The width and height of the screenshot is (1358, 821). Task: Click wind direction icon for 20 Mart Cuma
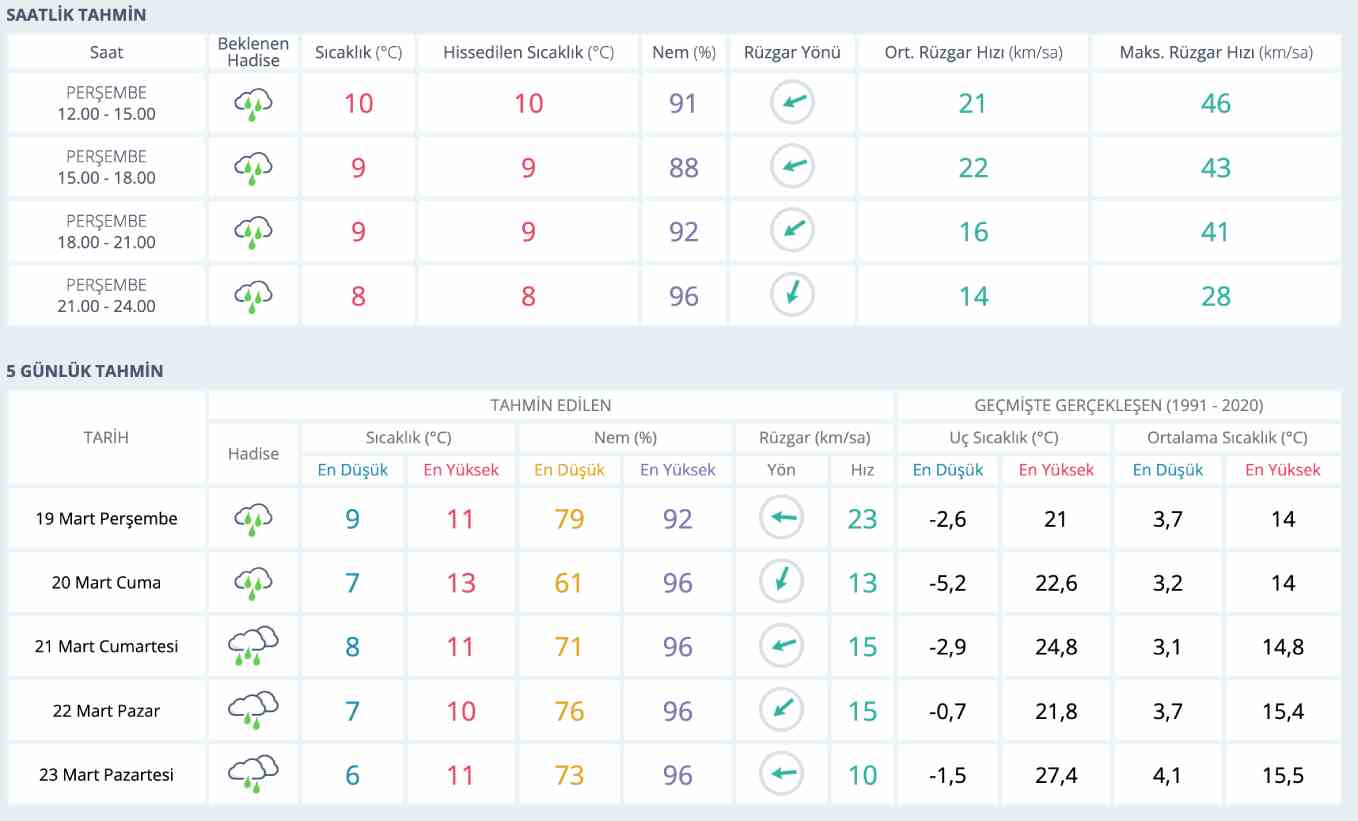tap(782, 582)
